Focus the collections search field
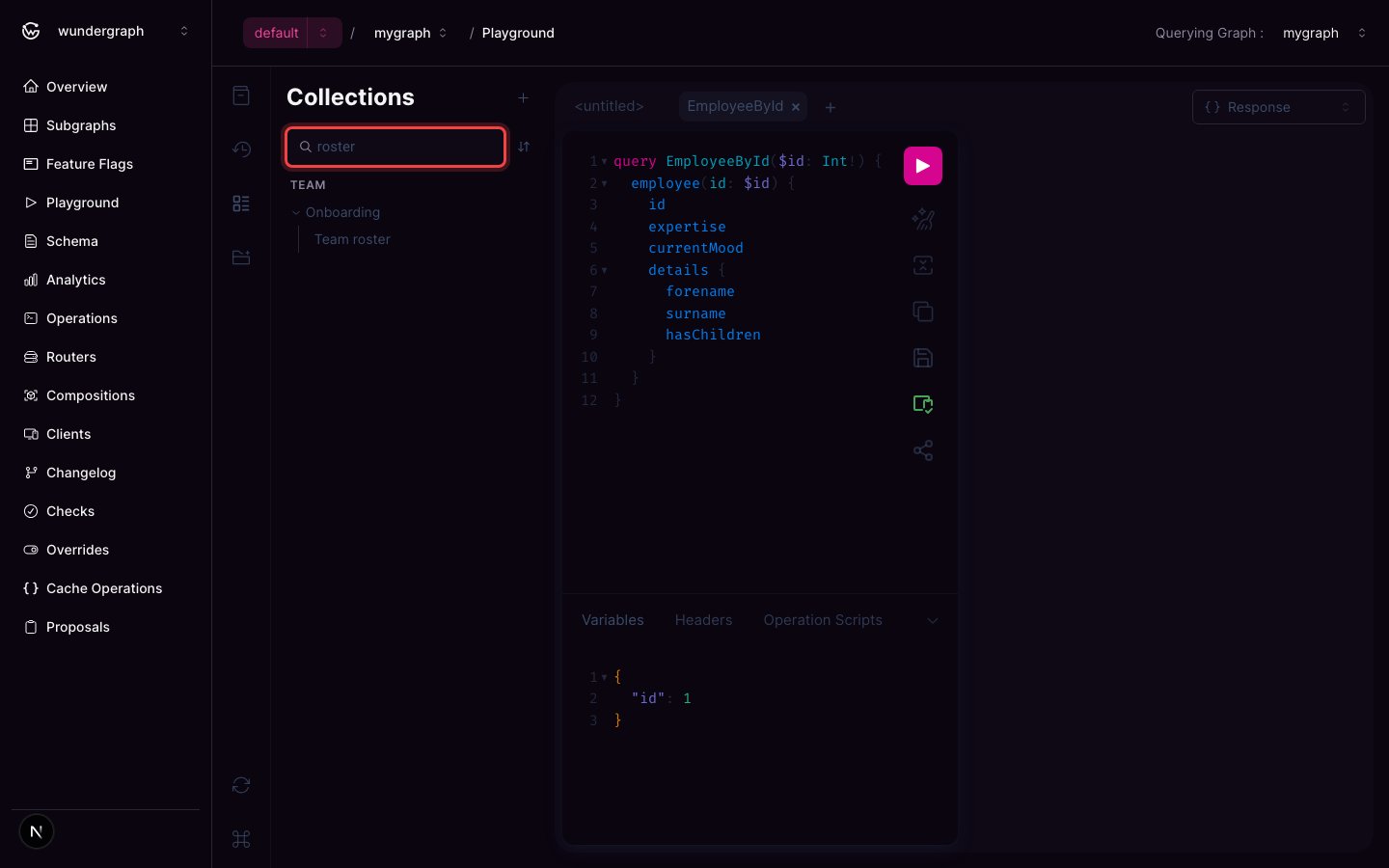 395,147
